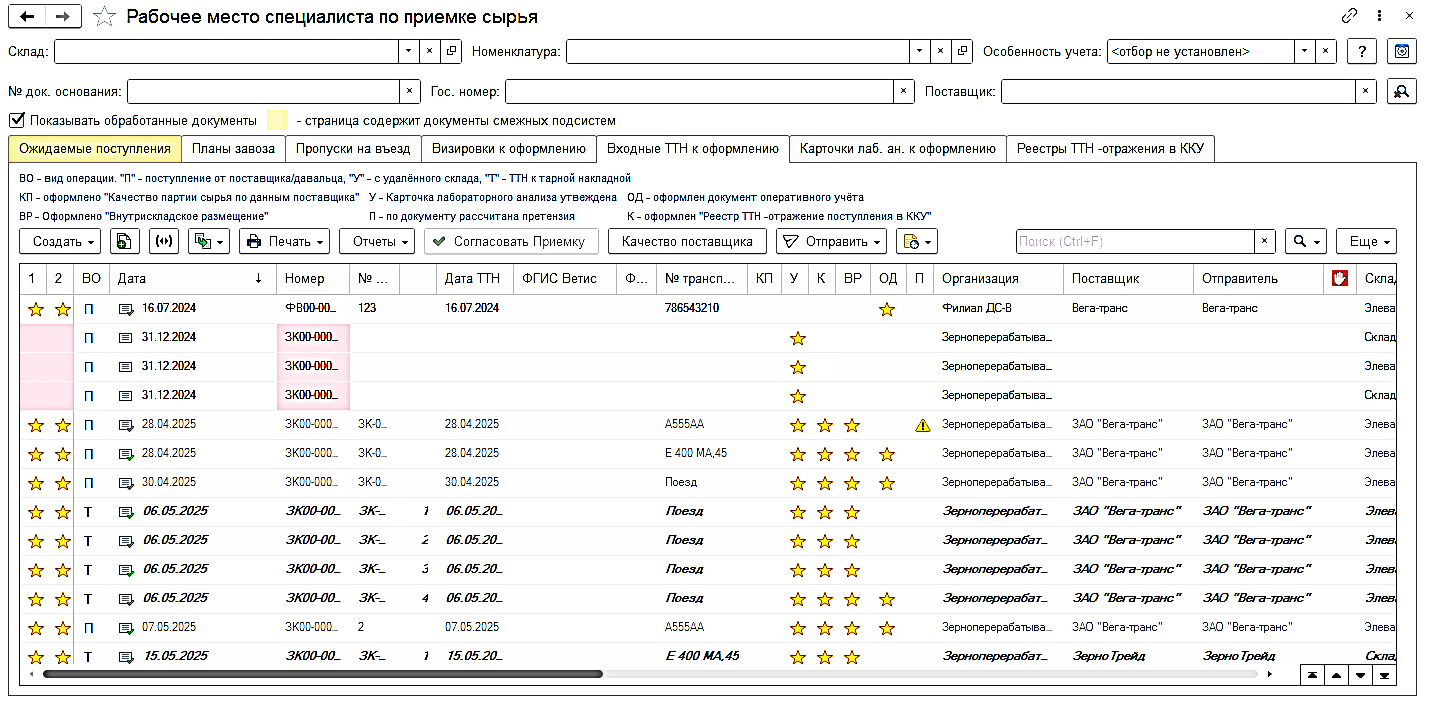Click the document icon in the 30.04.2025 row
Image resolution: width=1431 pixels, height=706 pixels.
tap(126, 483)
